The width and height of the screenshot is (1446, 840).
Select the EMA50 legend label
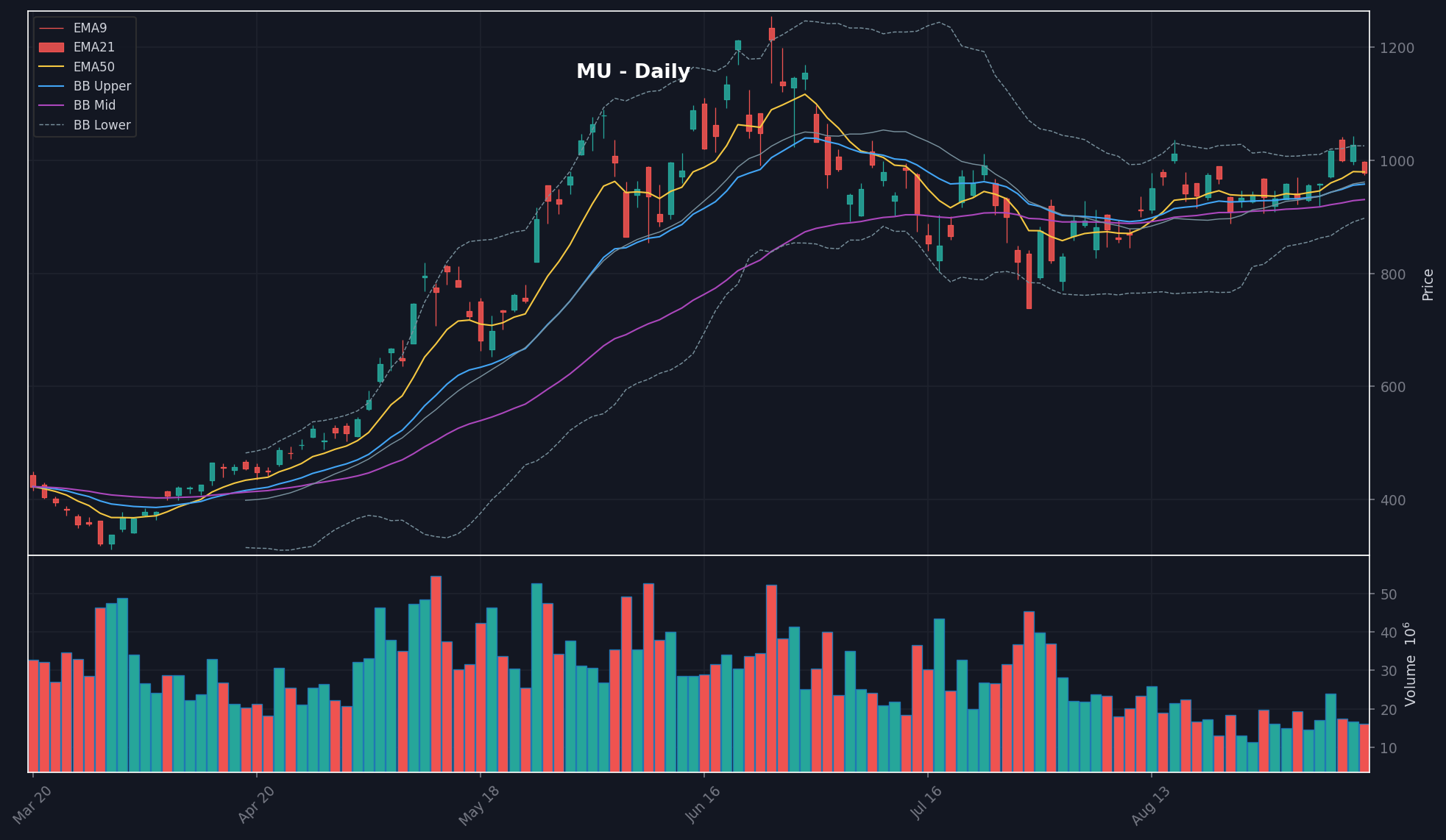click(94, 67)
